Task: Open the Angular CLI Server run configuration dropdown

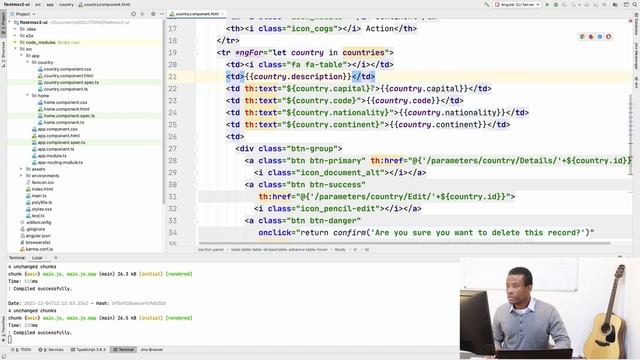Action: pos(517,4)
